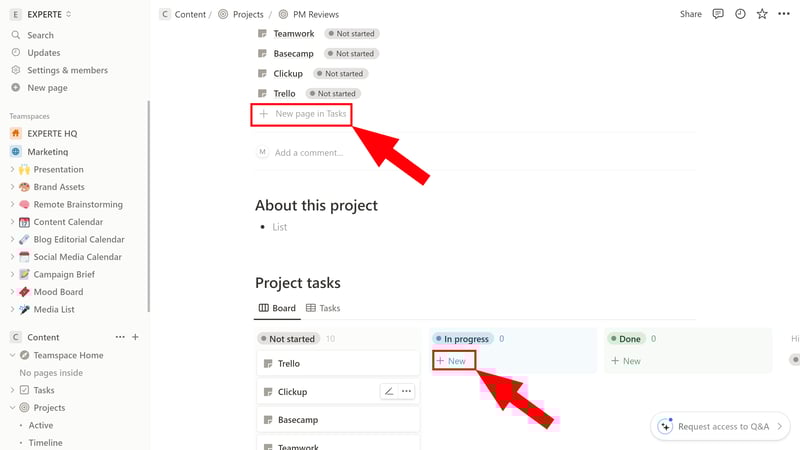Expand the Media List page
Image resolution: width=800 pixels, height=450 pixels.
[12, 309]
